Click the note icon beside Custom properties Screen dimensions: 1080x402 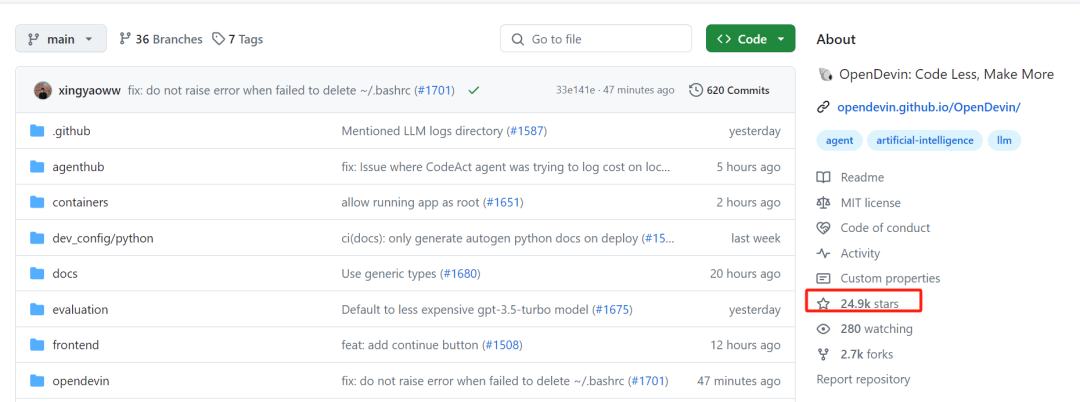click(823, 279)
